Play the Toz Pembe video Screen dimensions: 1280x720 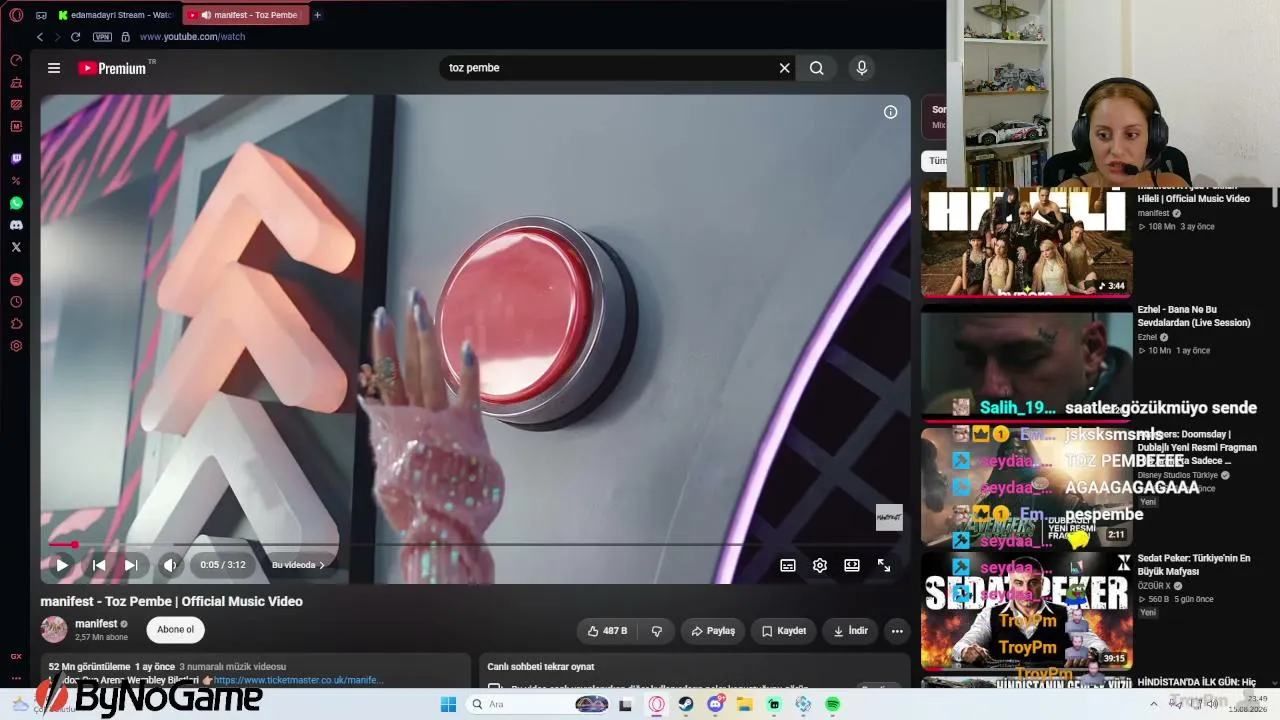(62, 565)
